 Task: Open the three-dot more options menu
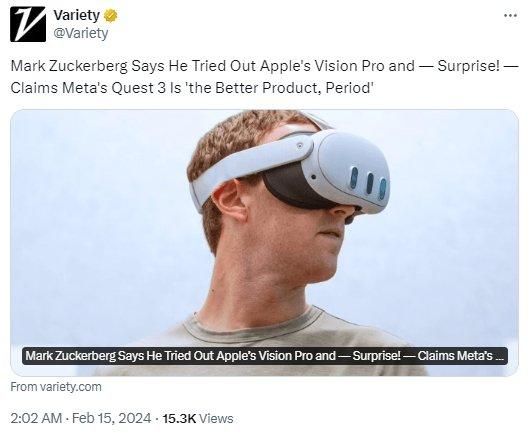pos(510,15)
